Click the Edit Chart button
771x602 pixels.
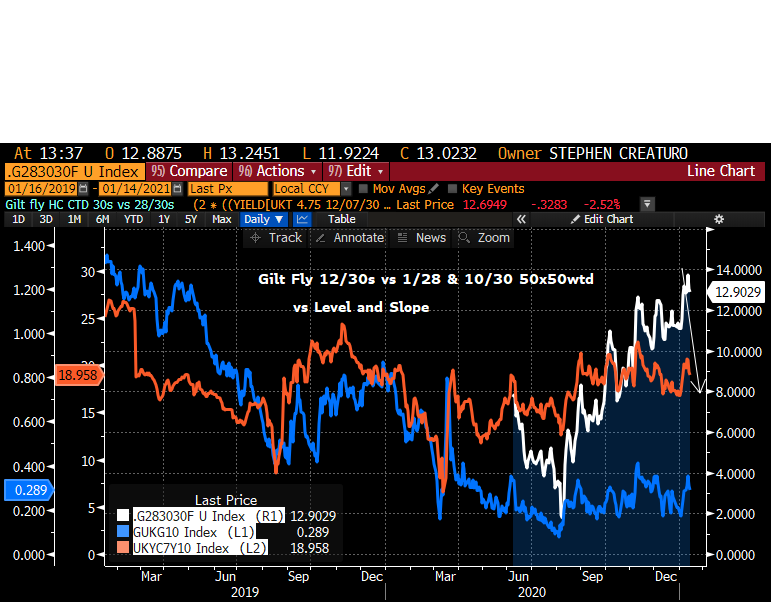coord(602,219)
